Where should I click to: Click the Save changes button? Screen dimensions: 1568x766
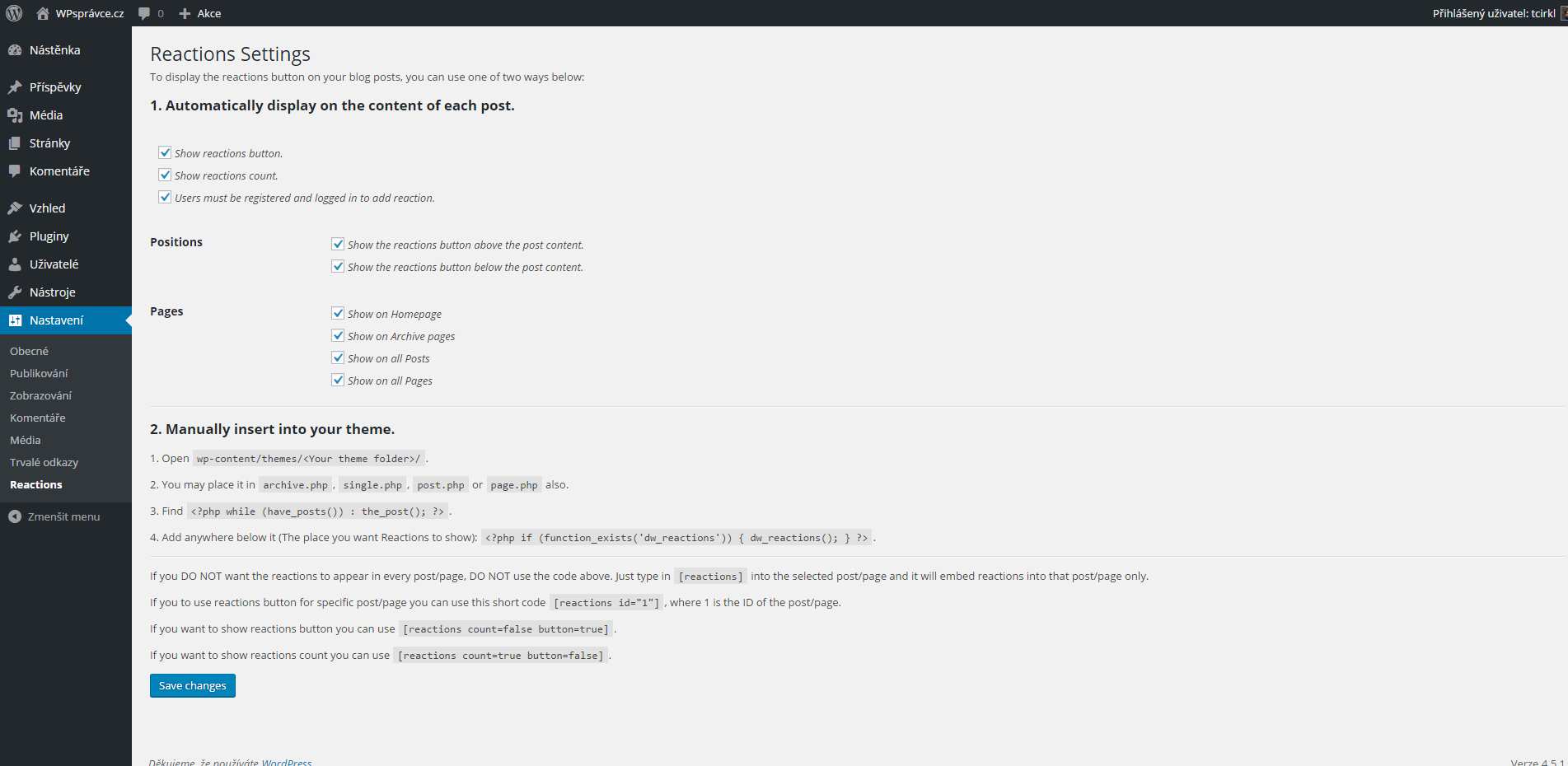pos(193,685)
